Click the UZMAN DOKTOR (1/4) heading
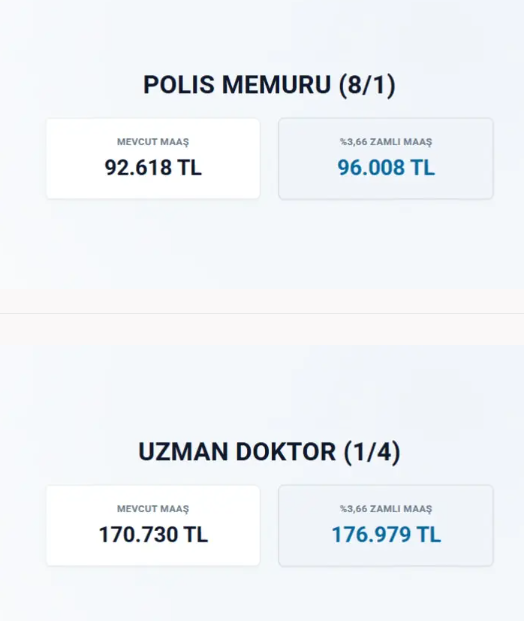Image resolution: width=524 pixels, height=621 pixels. 269,452
